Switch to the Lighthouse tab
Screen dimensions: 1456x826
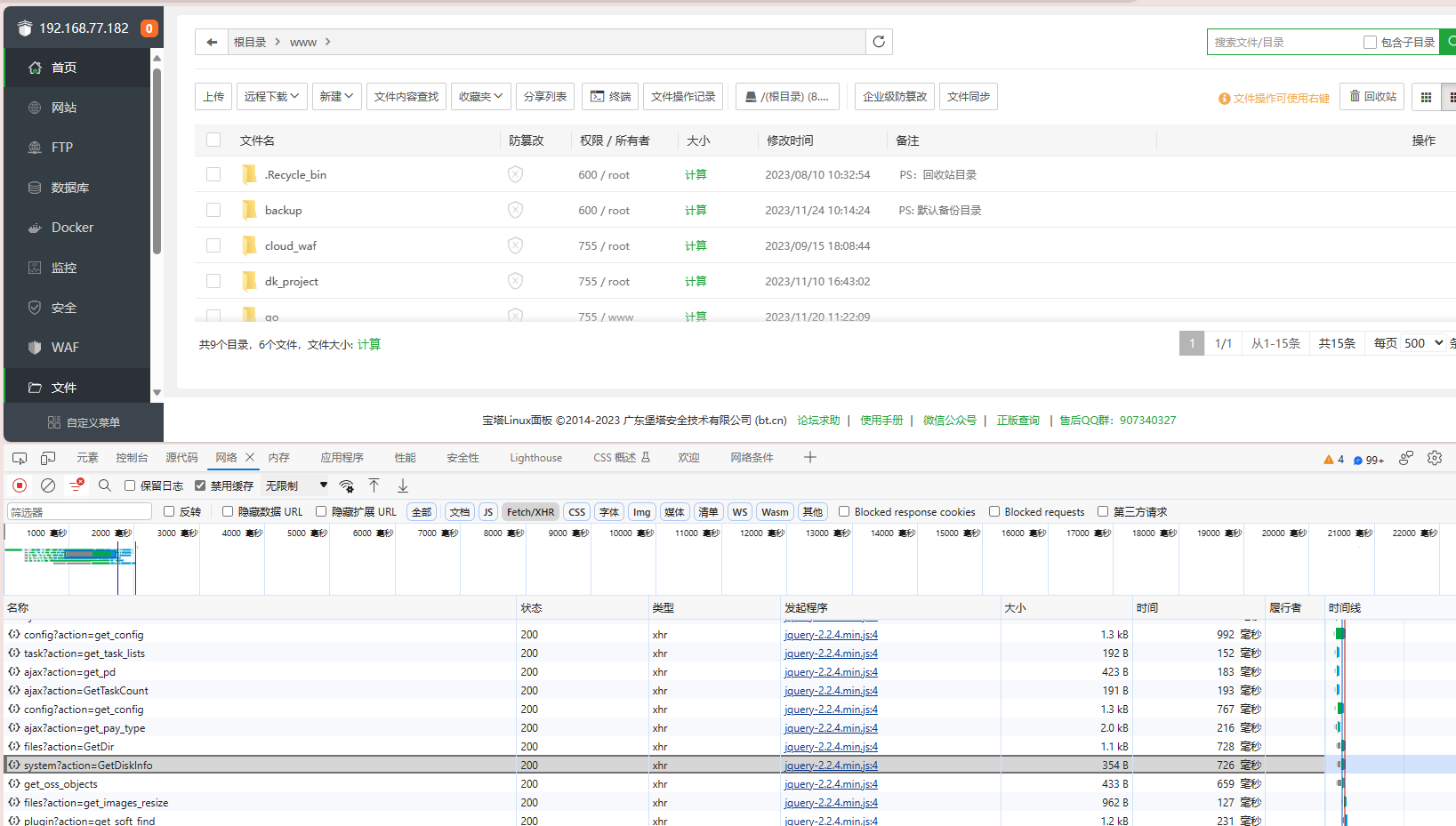(535, 458)
